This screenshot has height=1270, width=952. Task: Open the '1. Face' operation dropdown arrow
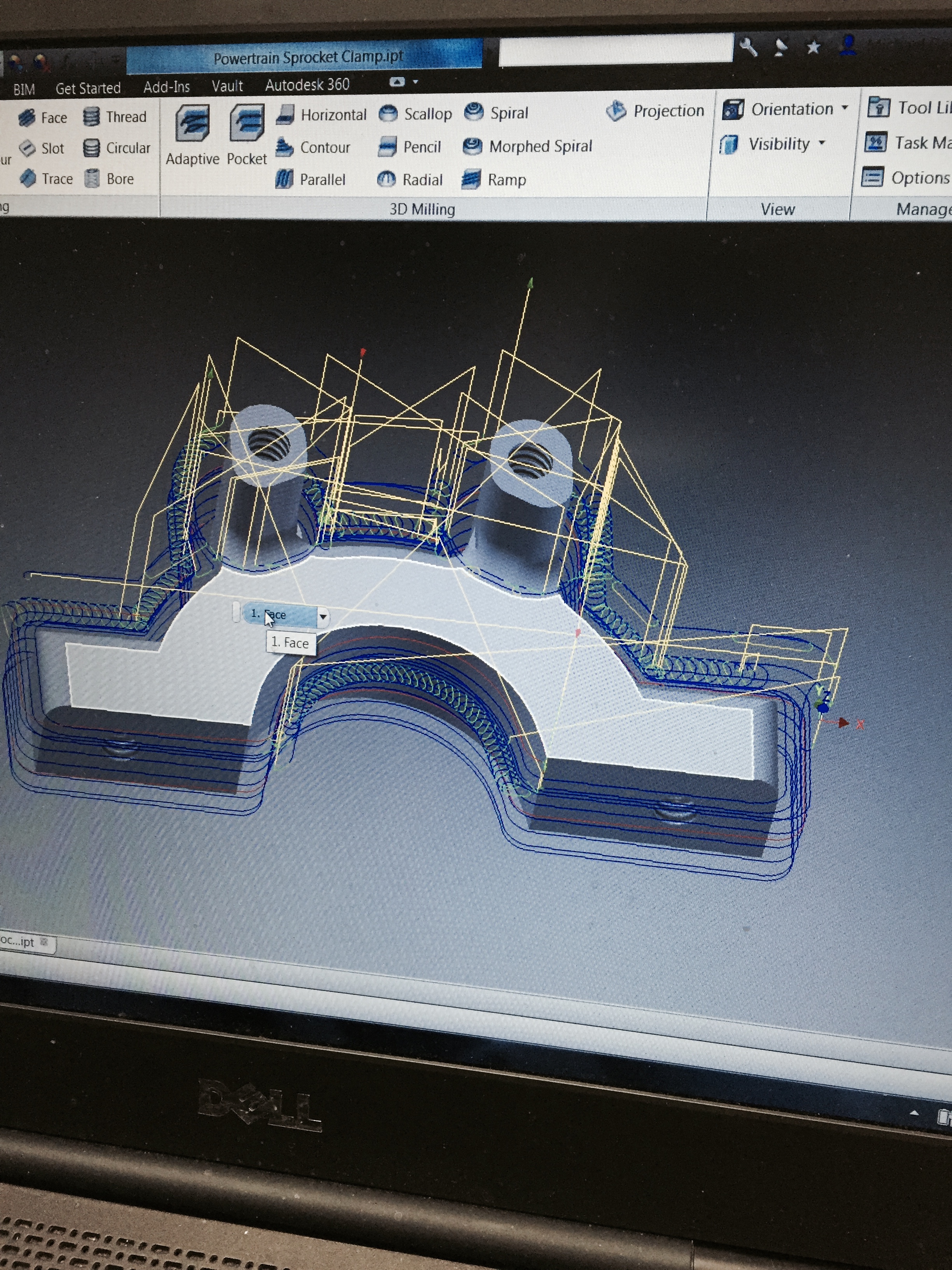pos(323,617)
